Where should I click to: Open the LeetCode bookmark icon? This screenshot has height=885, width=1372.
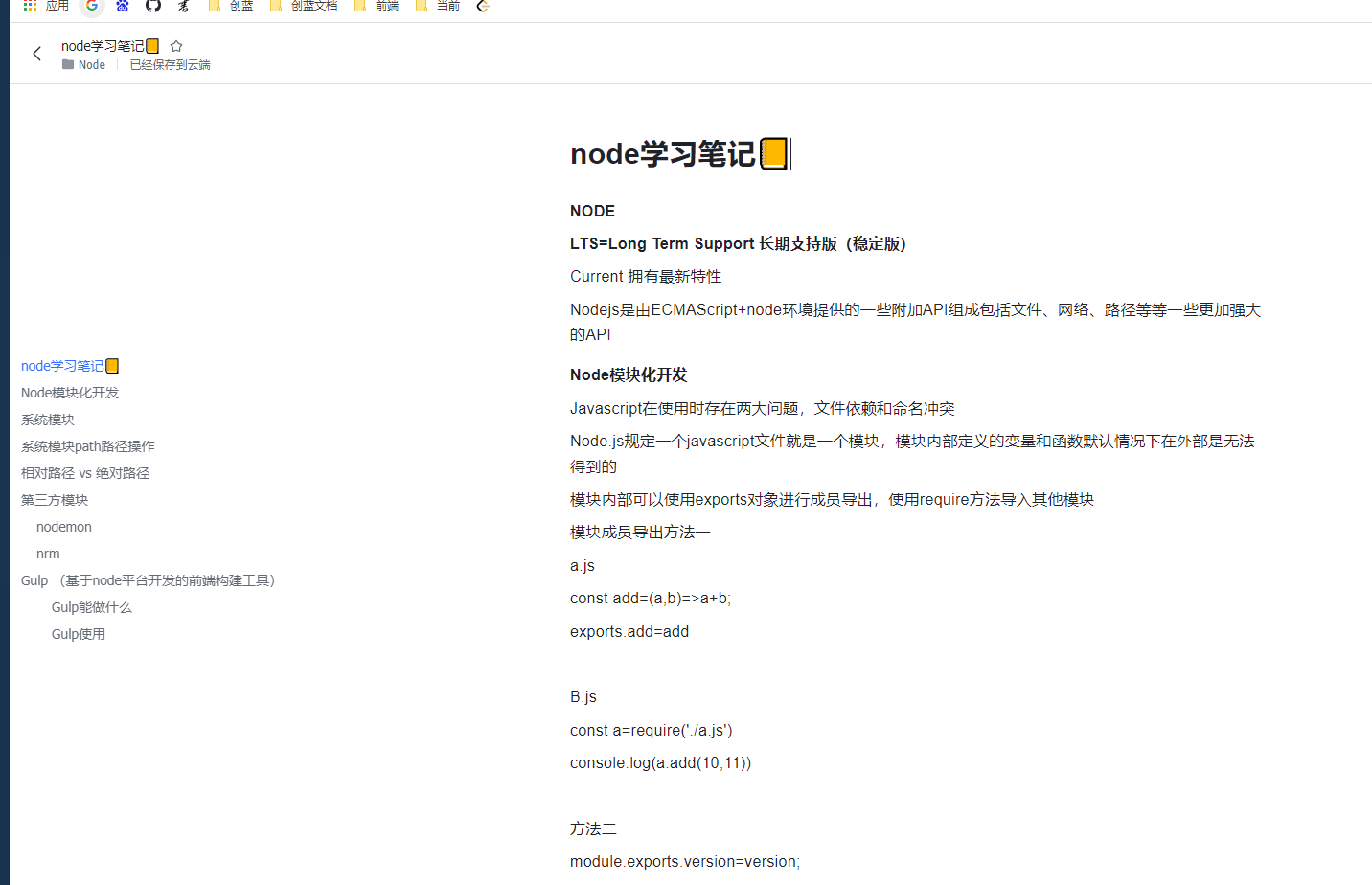click(483, 6)
